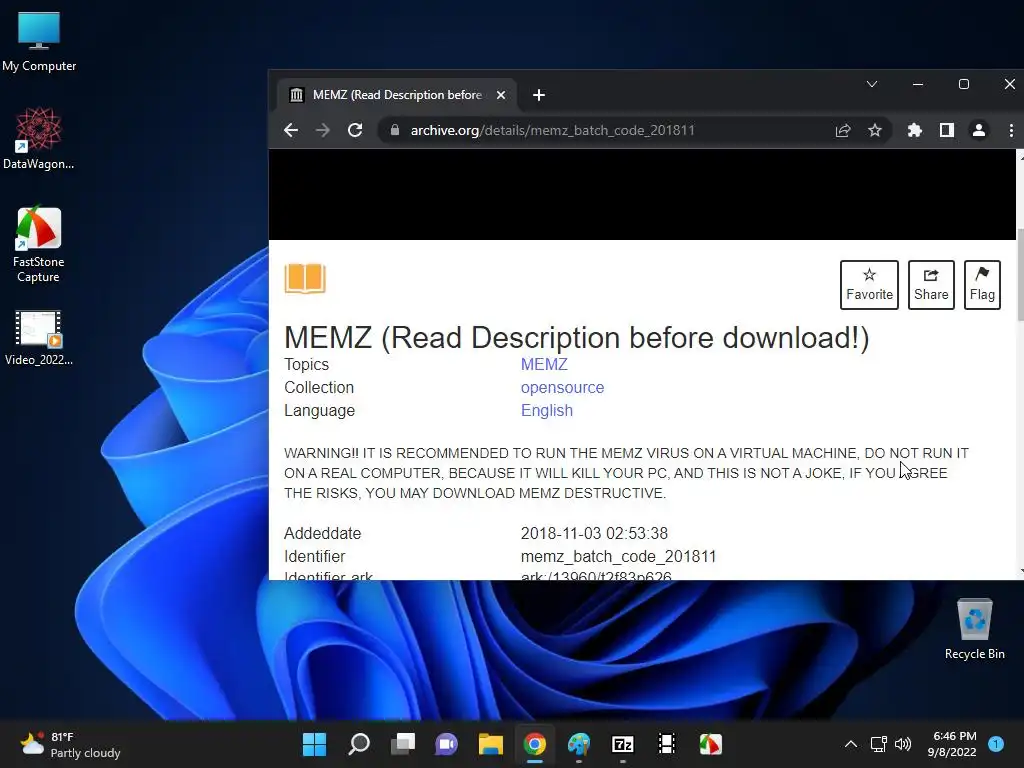Open network status in tray
Screen dimensions: 1024x768
(x=878, y=744)
